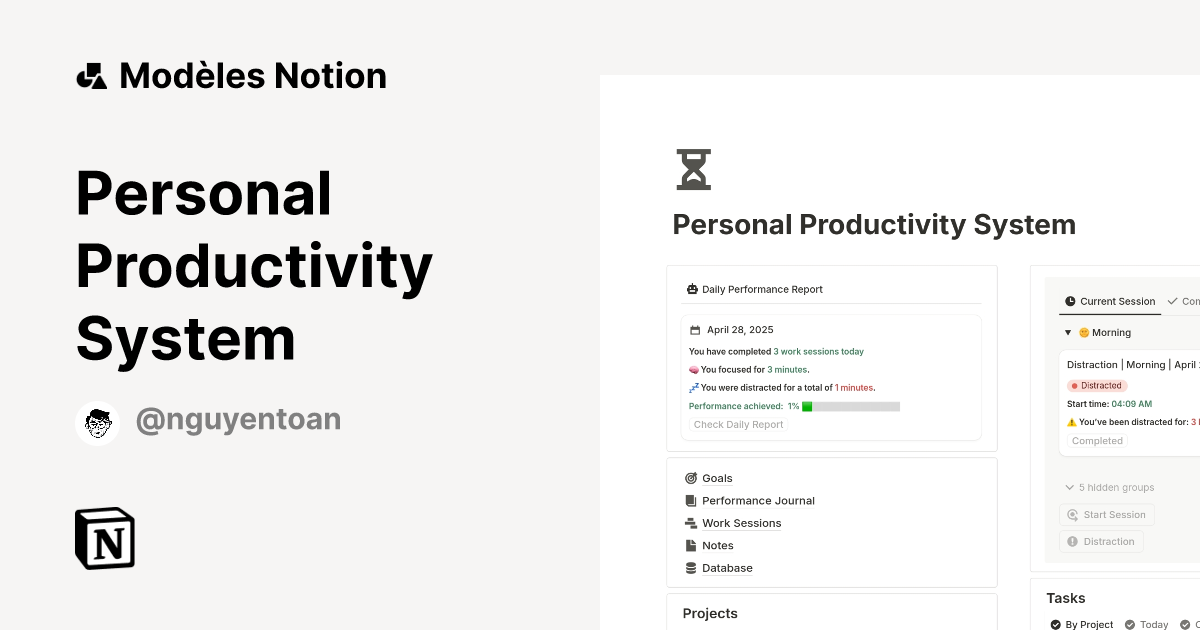This screenshot has width=1200, height=630.
Task: Select the Work Sessions icon
Action: click(691, 523)
